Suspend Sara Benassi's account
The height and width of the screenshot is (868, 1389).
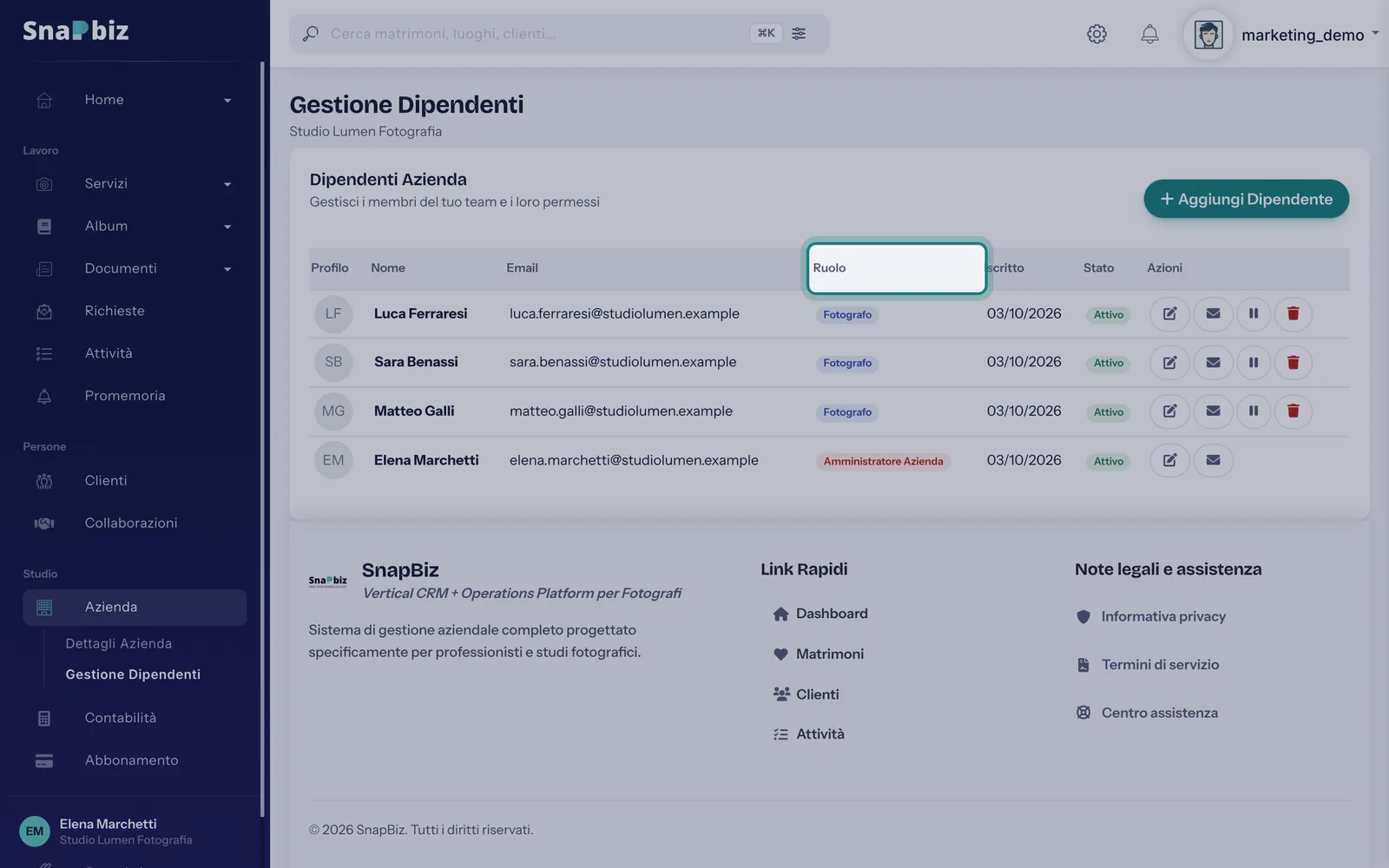coord(1253,362)
